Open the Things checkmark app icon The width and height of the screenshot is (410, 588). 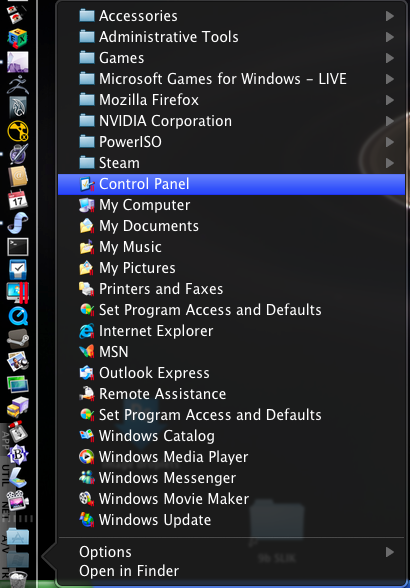[x=18, y=269]
